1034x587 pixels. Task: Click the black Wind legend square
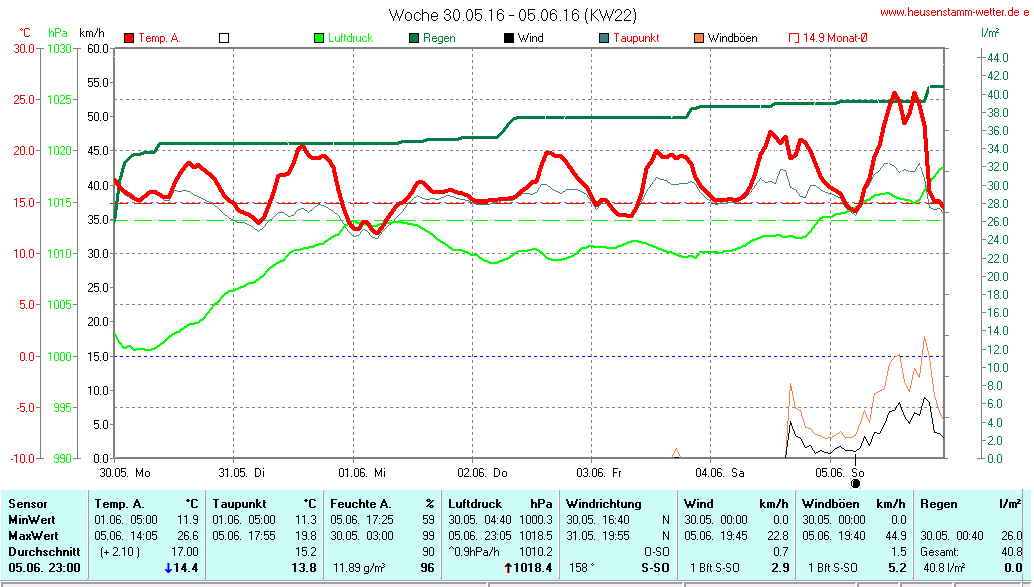(x=508, y=38)
